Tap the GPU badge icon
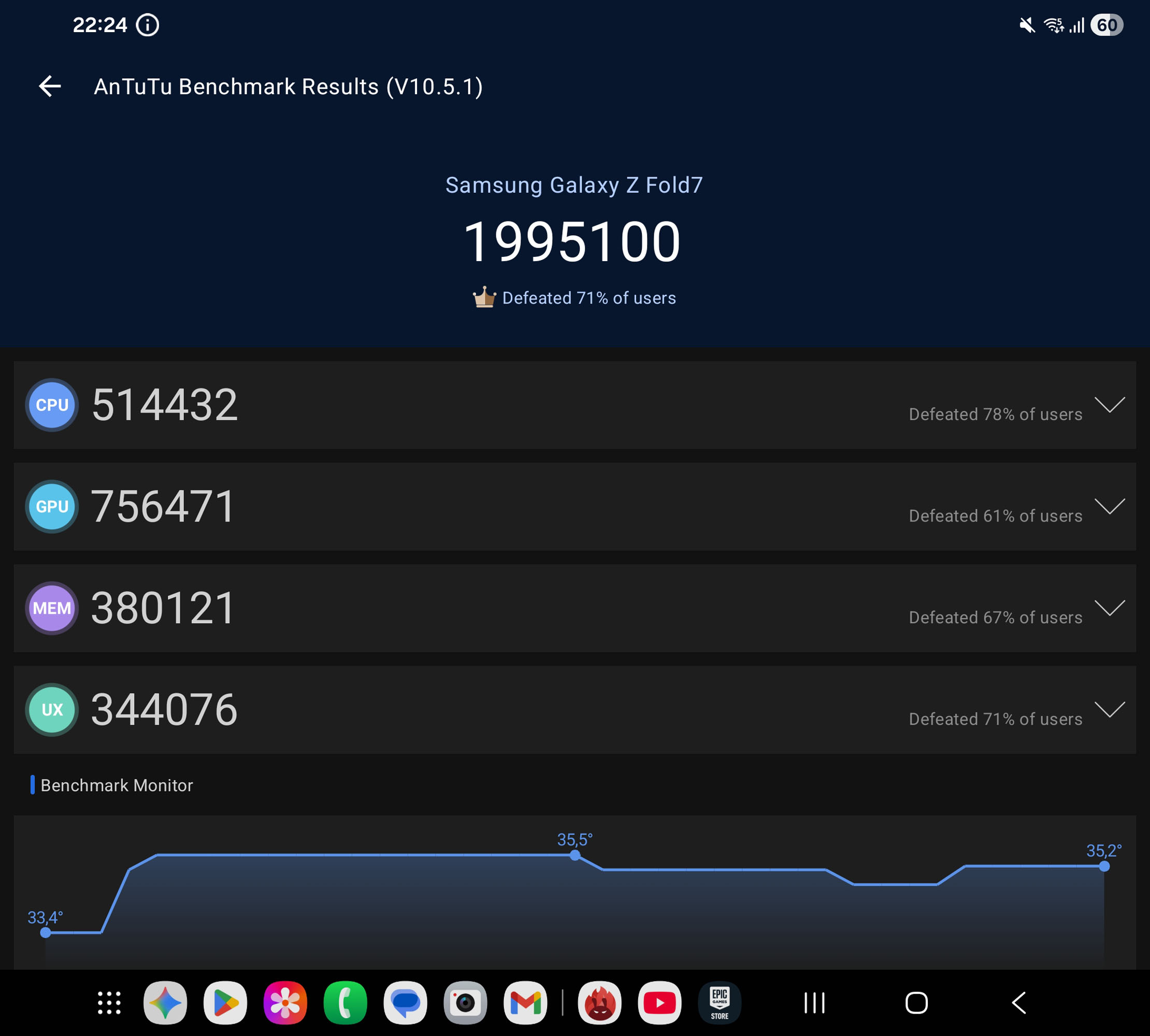The width and height of the screenshot is (1150, 1036). (52, 507)
